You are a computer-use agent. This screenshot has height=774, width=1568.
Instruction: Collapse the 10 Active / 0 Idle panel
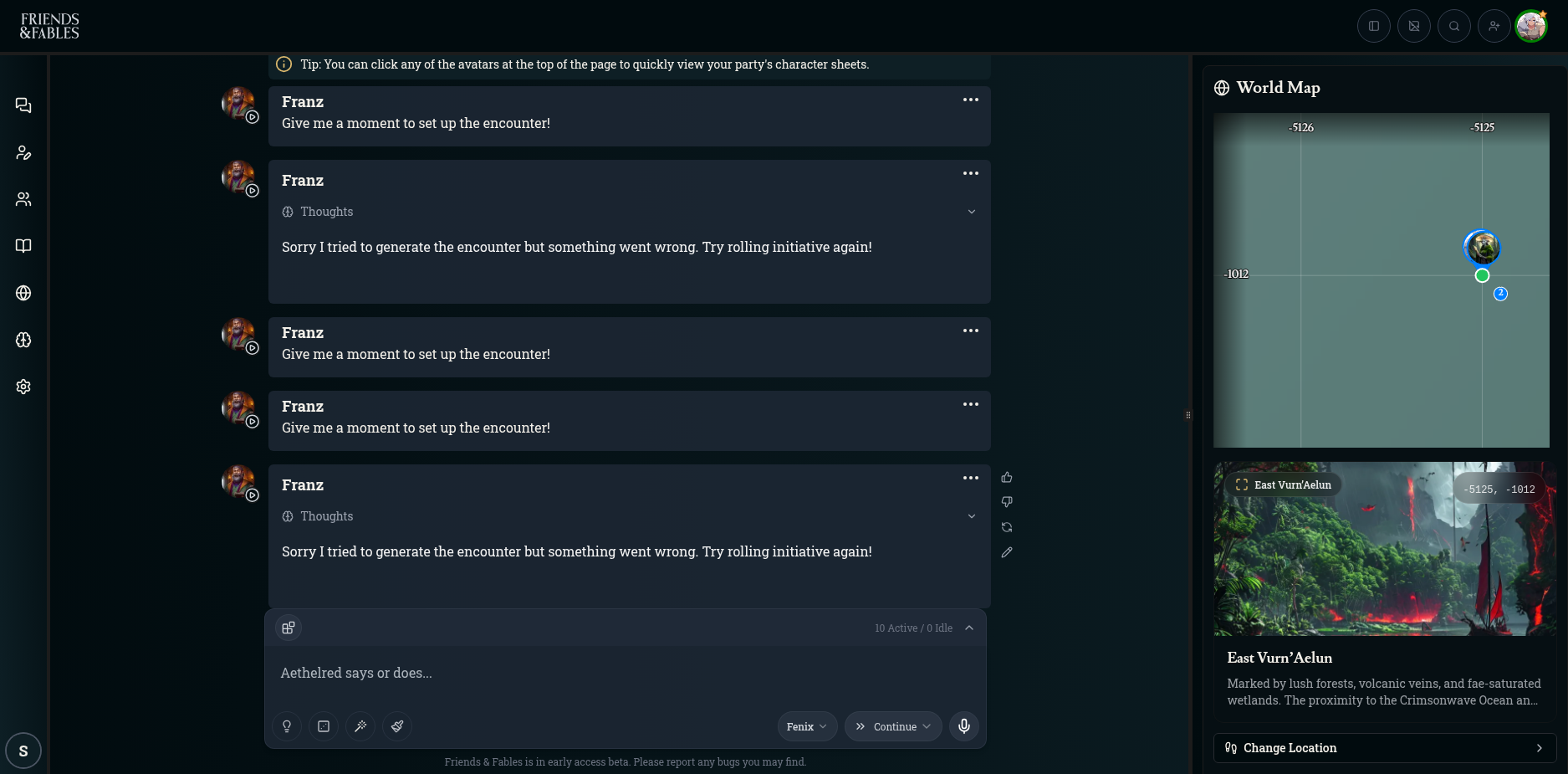click(969, 628)
